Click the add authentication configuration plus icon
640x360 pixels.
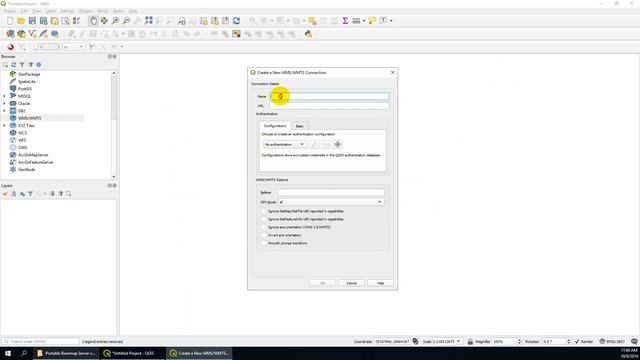pyautogui.click(x=338, y=144)
